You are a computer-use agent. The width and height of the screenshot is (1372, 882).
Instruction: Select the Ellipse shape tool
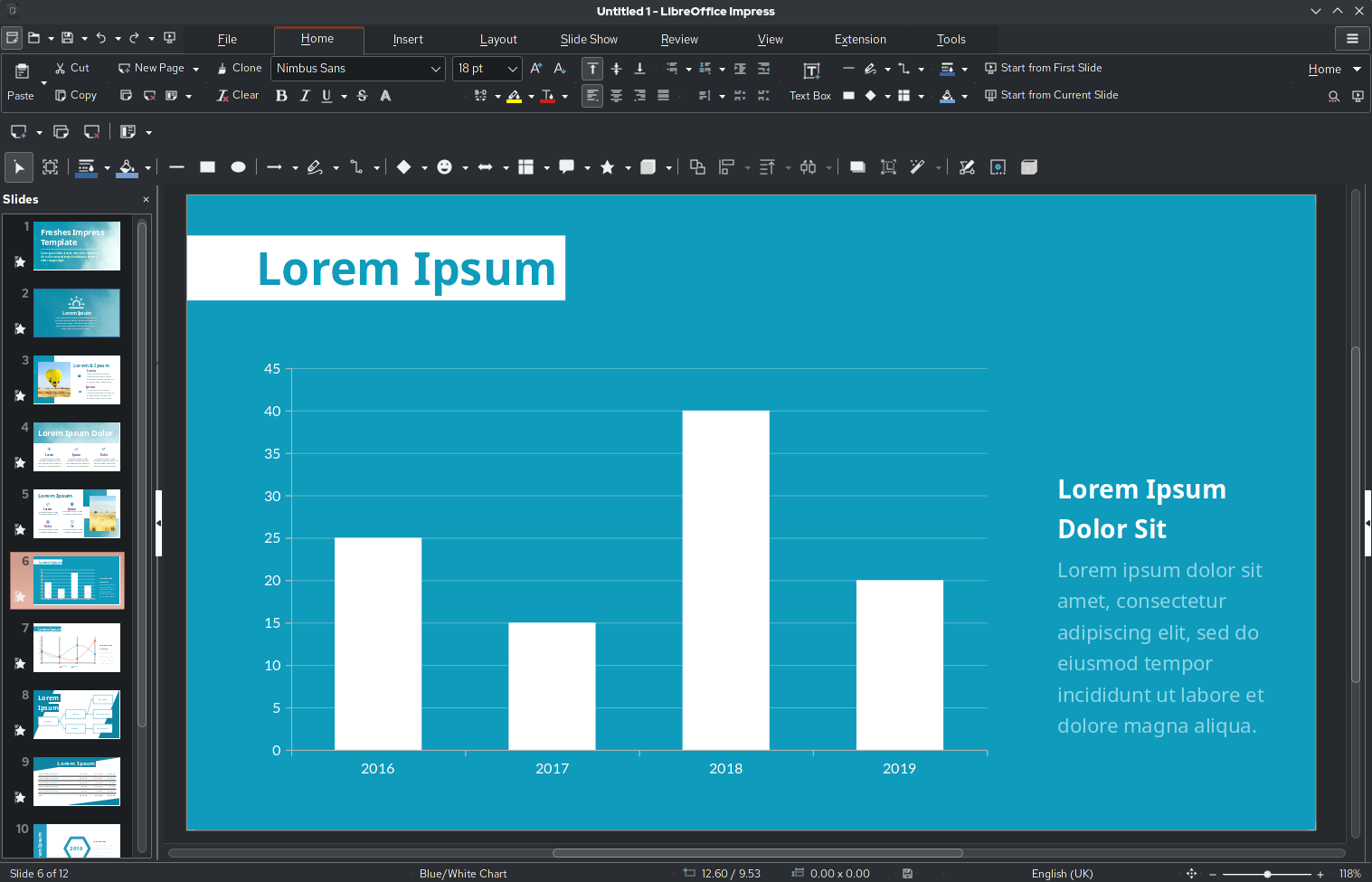(238, 166)
